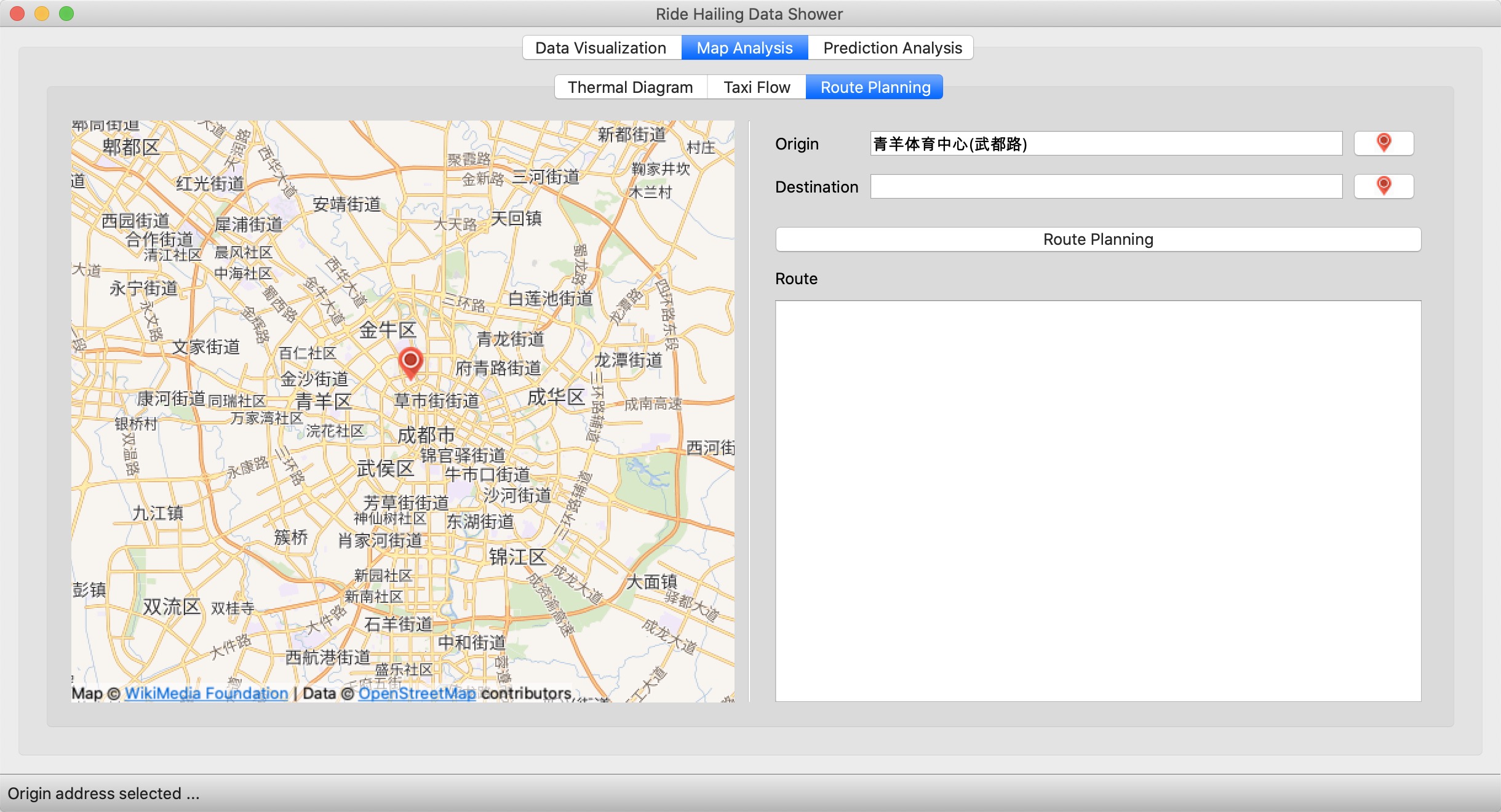Click the 成都市 label on the map
Screen dimensions: 1501x812
[426, 435]
